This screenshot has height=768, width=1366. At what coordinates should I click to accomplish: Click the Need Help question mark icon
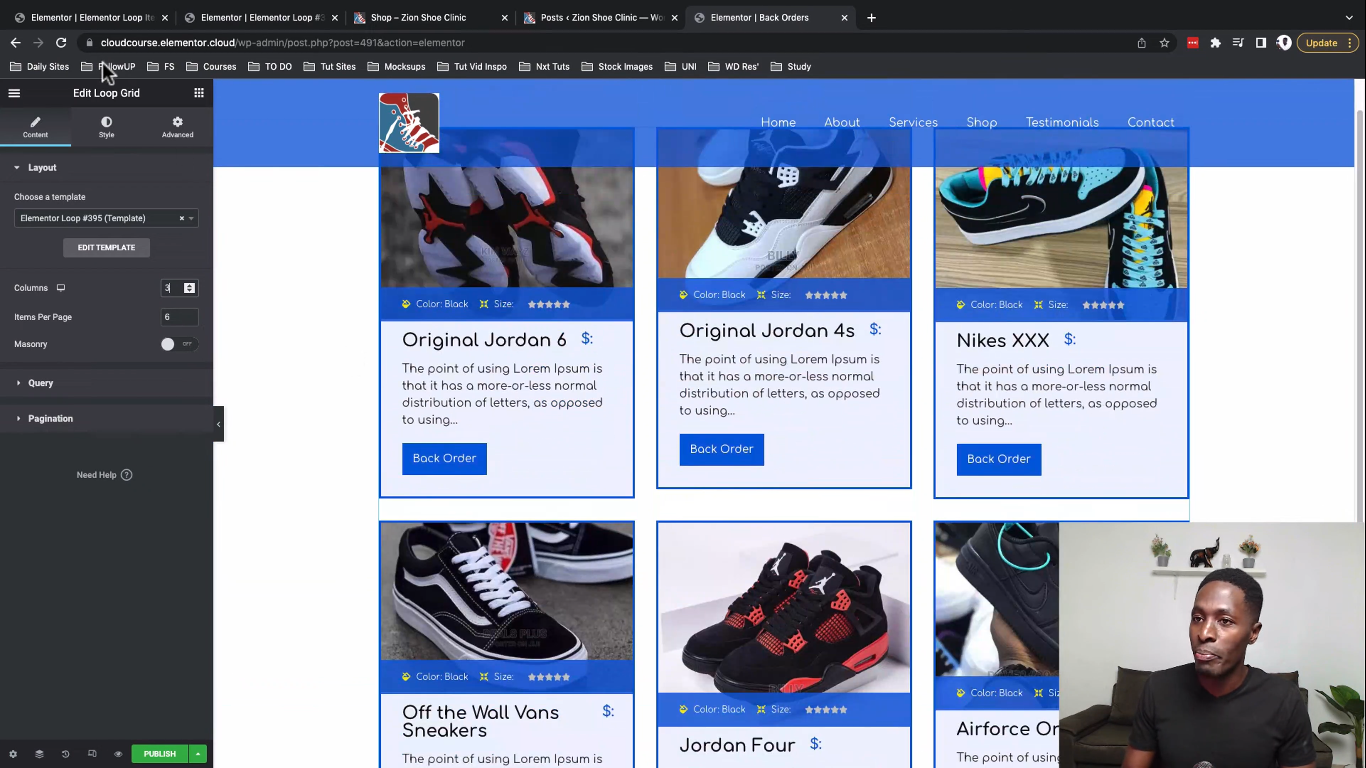pos(127,475)
